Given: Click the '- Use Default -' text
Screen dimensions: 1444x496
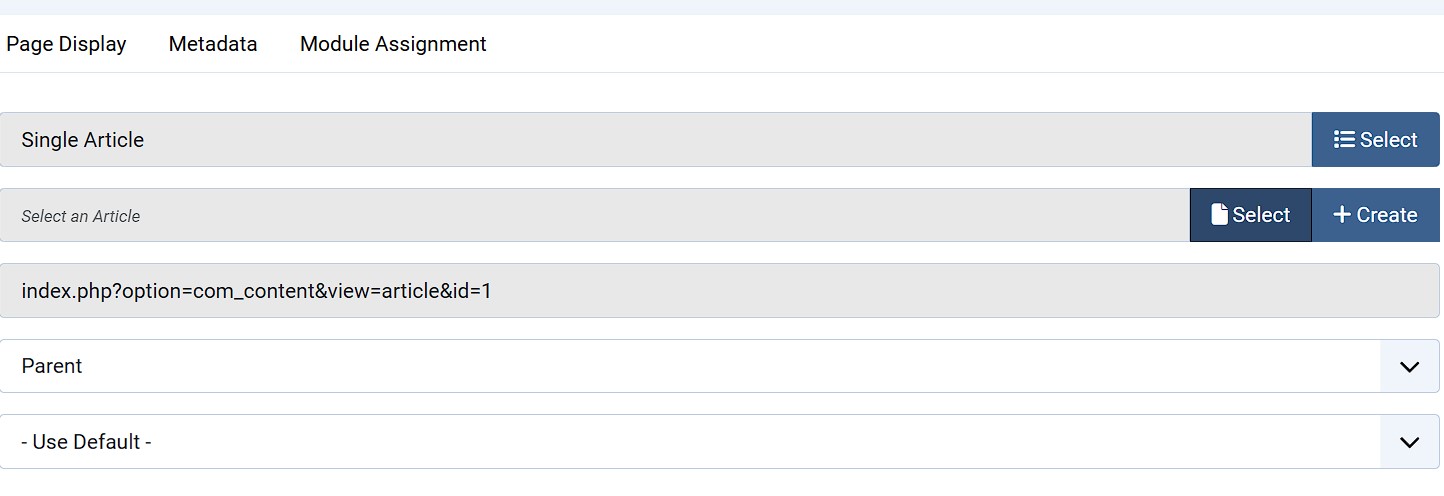Looking at the screenshot, I should [x=86, y=442].
